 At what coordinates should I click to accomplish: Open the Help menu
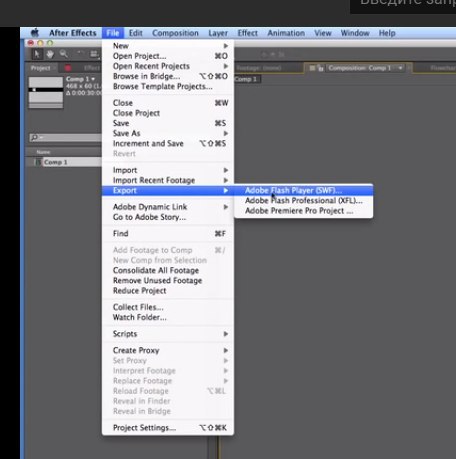(x=387, y=33)
